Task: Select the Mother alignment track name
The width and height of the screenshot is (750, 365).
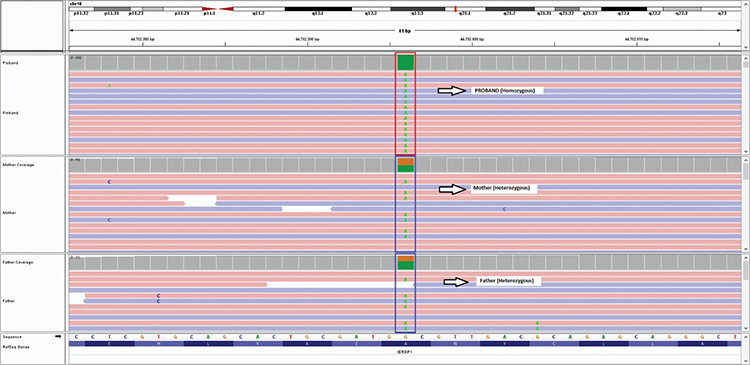Action: pyautogui.click(x=9, y=212)
